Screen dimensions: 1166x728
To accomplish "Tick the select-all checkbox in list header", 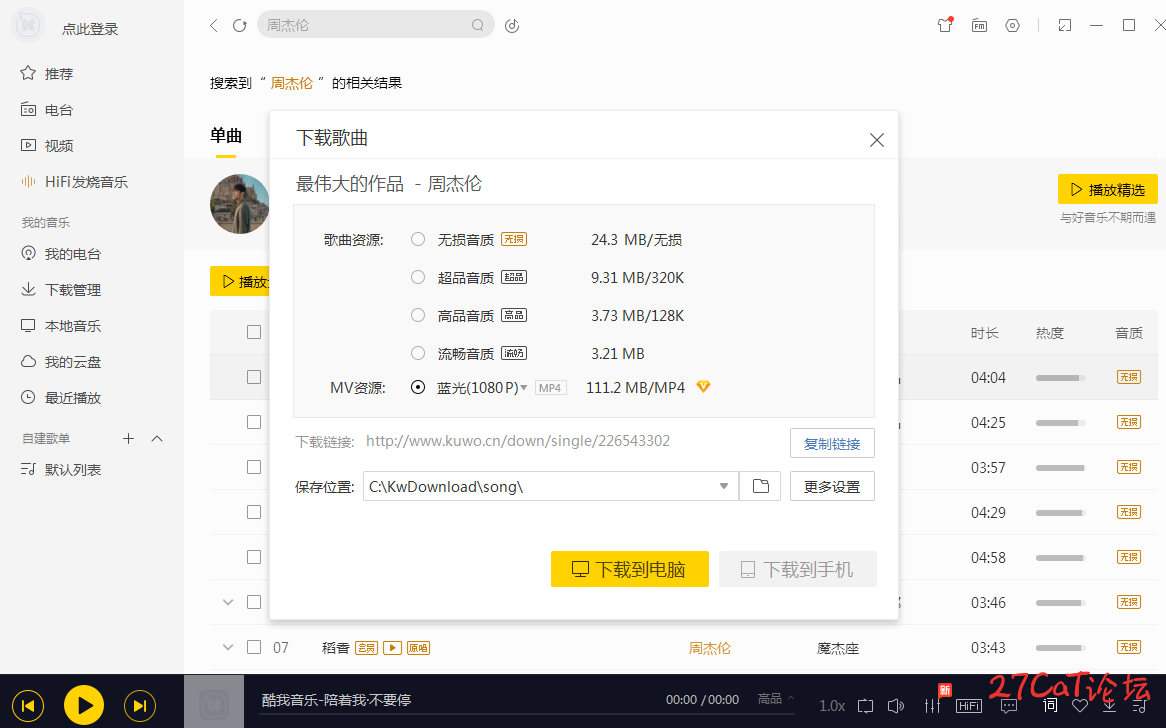I will [x=254, y=332].
